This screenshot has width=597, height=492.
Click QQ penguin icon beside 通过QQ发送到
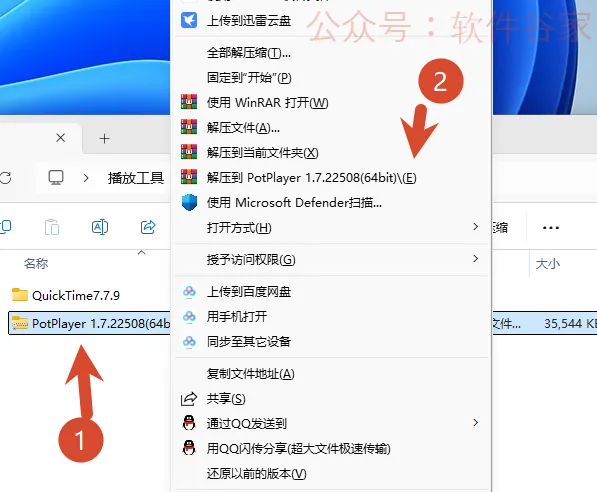[x=189, y=423]
